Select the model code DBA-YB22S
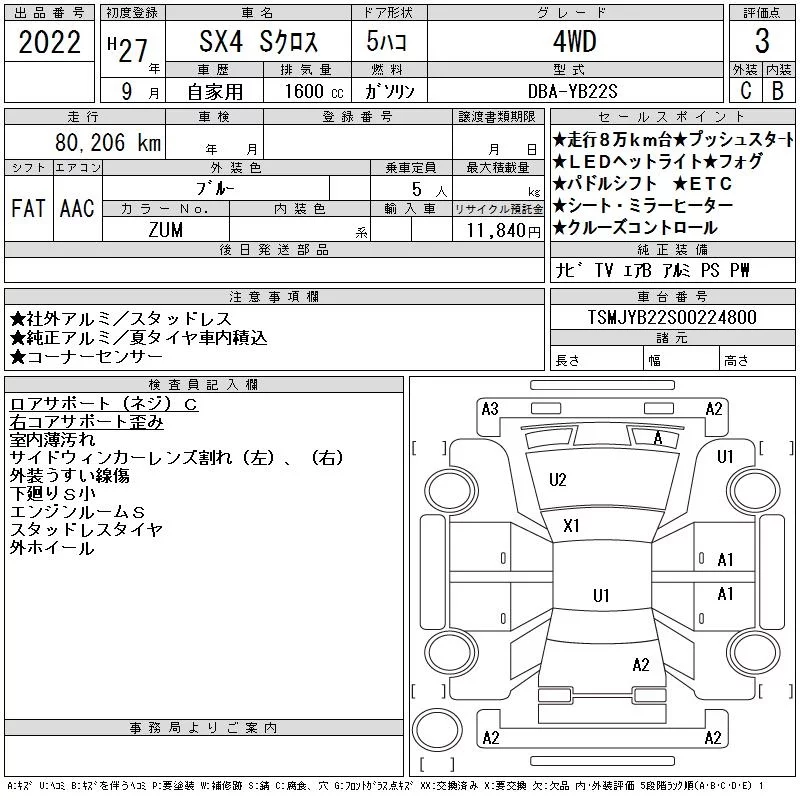Viewport: 800px width, 800px height. point(572,91)
